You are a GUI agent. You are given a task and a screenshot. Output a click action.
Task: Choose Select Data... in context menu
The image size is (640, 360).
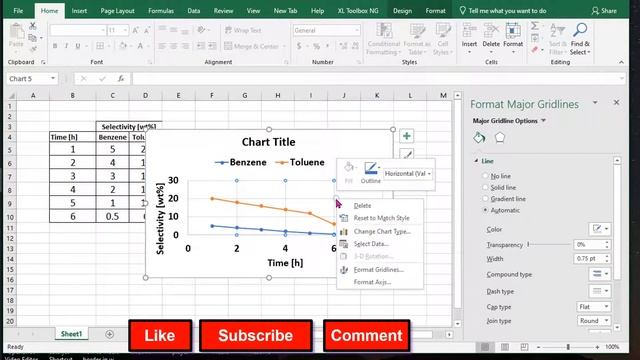coord(380,244)
